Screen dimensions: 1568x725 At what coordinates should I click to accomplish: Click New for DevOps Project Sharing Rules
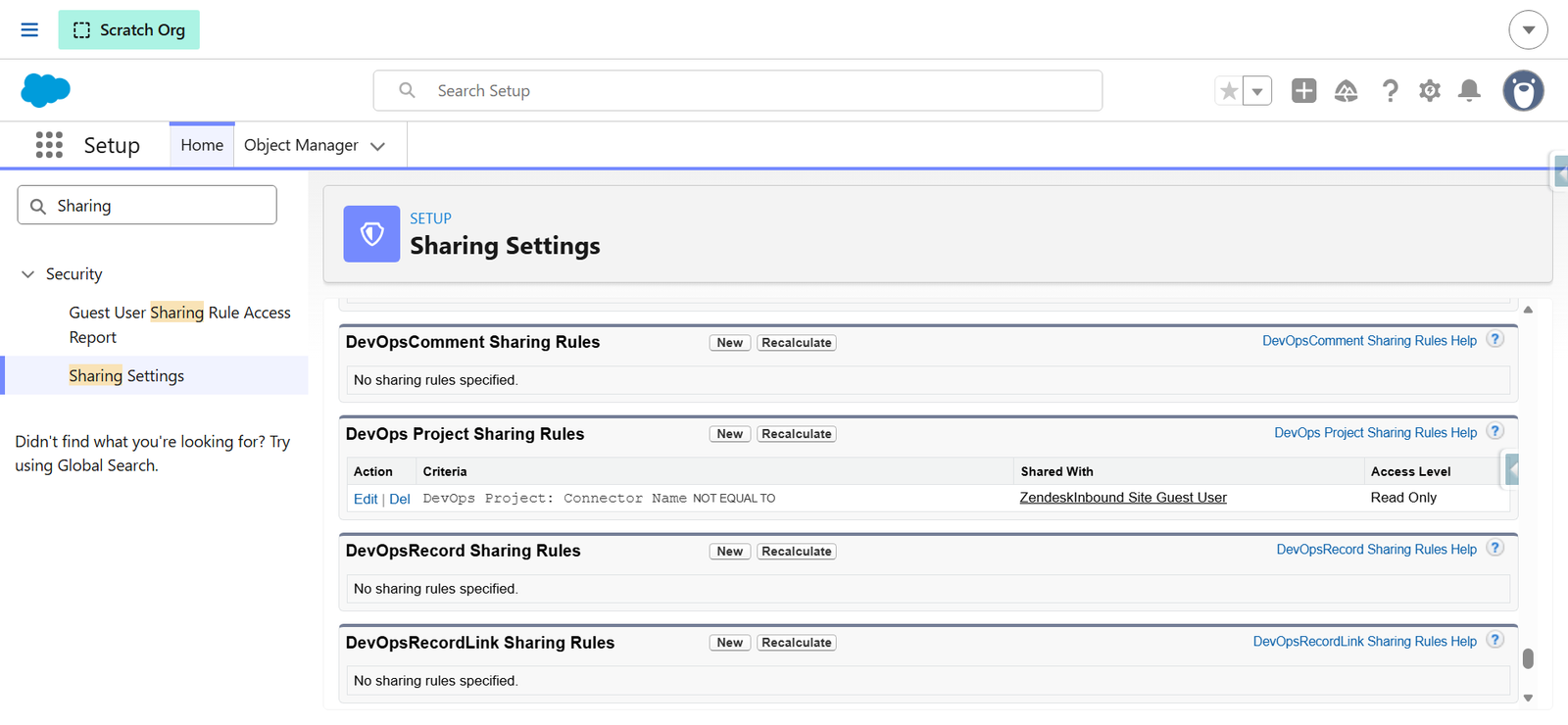point(730,434)
